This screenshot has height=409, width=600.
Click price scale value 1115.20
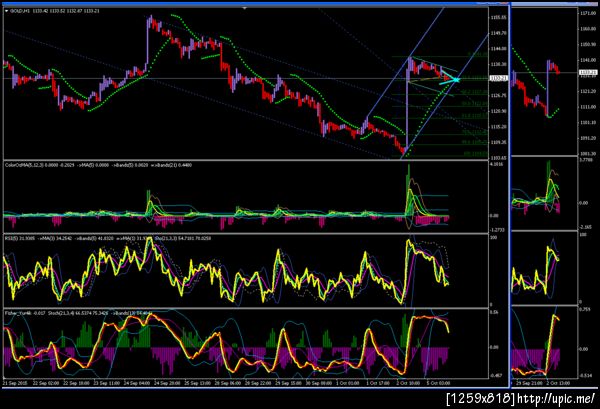point(498,127)
